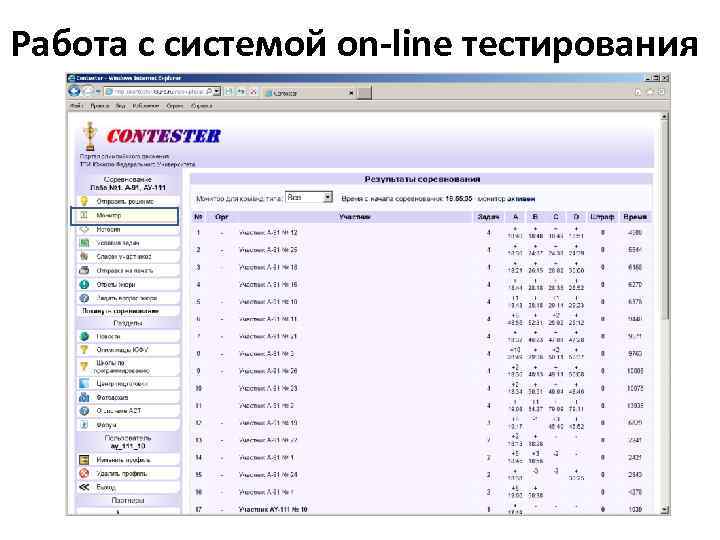Open Школы по программированию item
720x540 pixels.
pyautogui.click(x=127, y=366)
